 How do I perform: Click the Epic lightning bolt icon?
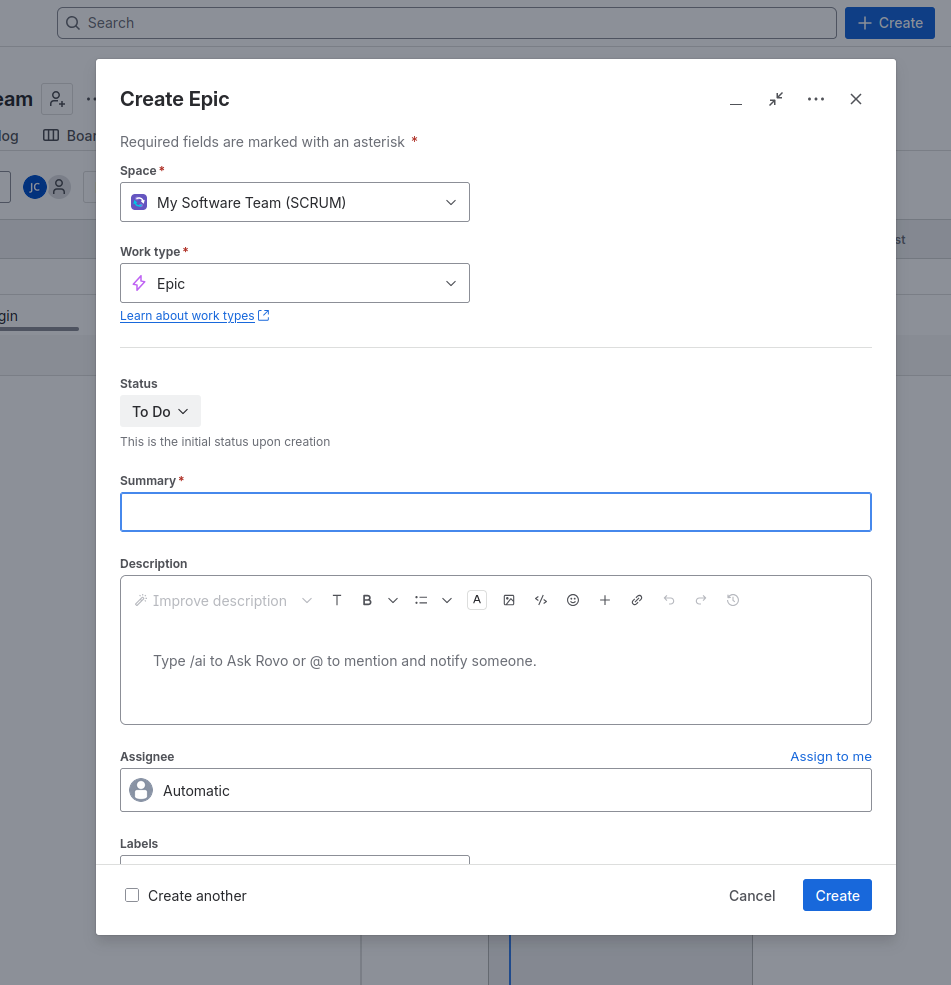pos(139,283)
